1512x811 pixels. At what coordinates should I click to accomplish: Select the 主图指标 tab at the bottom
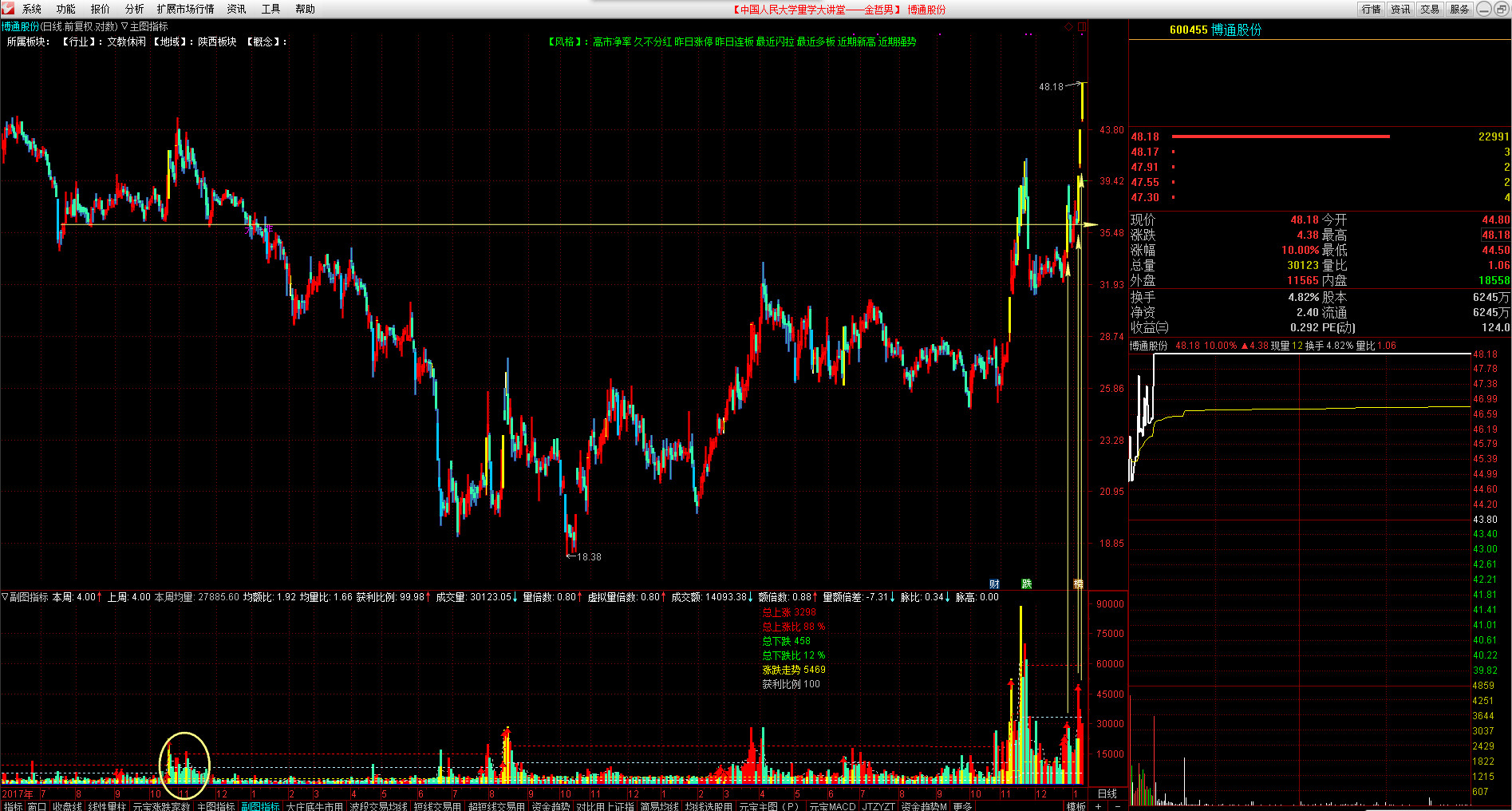pos(215,805)
